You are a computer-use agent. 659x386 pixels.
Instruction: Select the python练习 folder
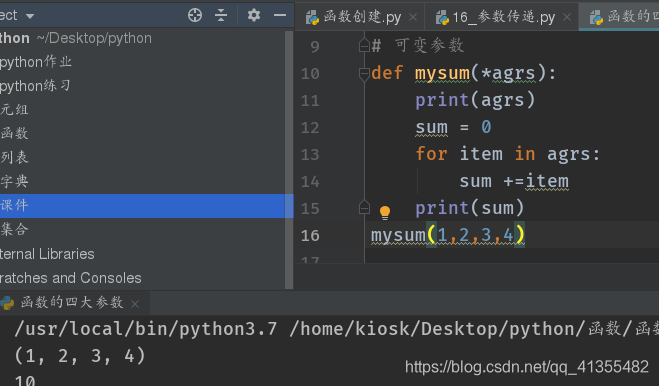click(35, 86)
